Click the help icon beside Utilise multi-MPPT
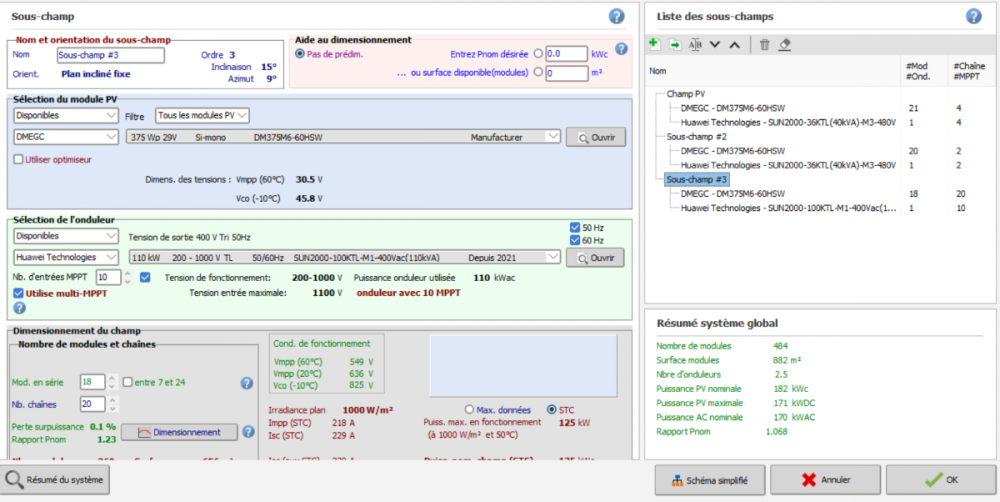The height and width of the screenshot is (502, 1000). coord(19,309)
